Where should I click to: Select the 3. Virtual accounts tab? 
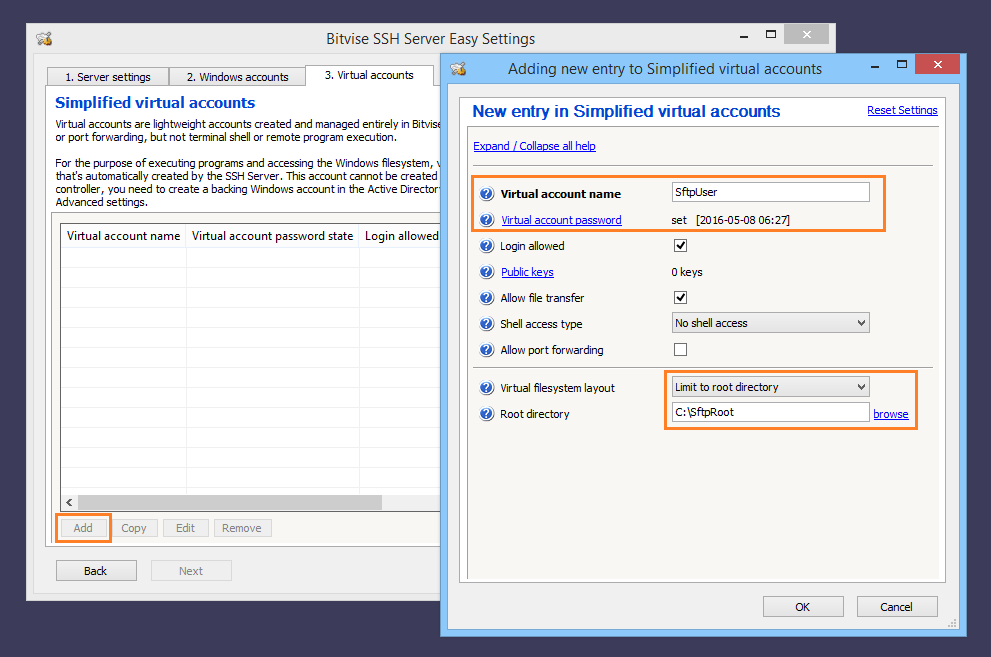pyautogui.click(x=369, y=75)
